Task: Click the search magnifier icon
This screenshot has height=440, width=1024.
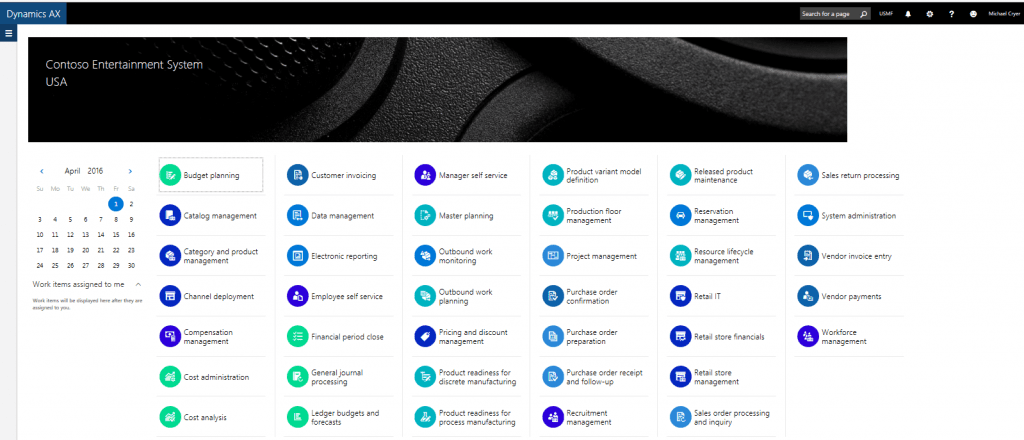Action: (864, 14)
